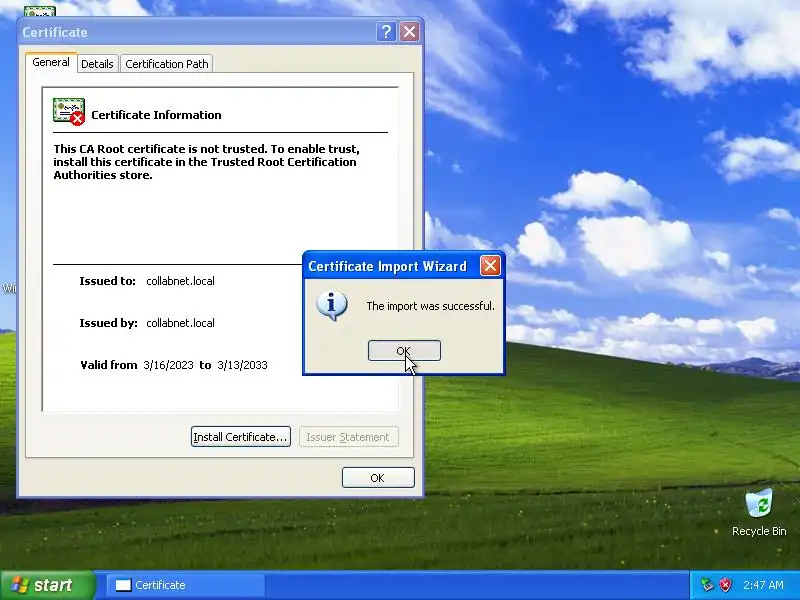800x600 pixels.
Task: Click the untrusted certificate icon
Action: tap(69, 112)
